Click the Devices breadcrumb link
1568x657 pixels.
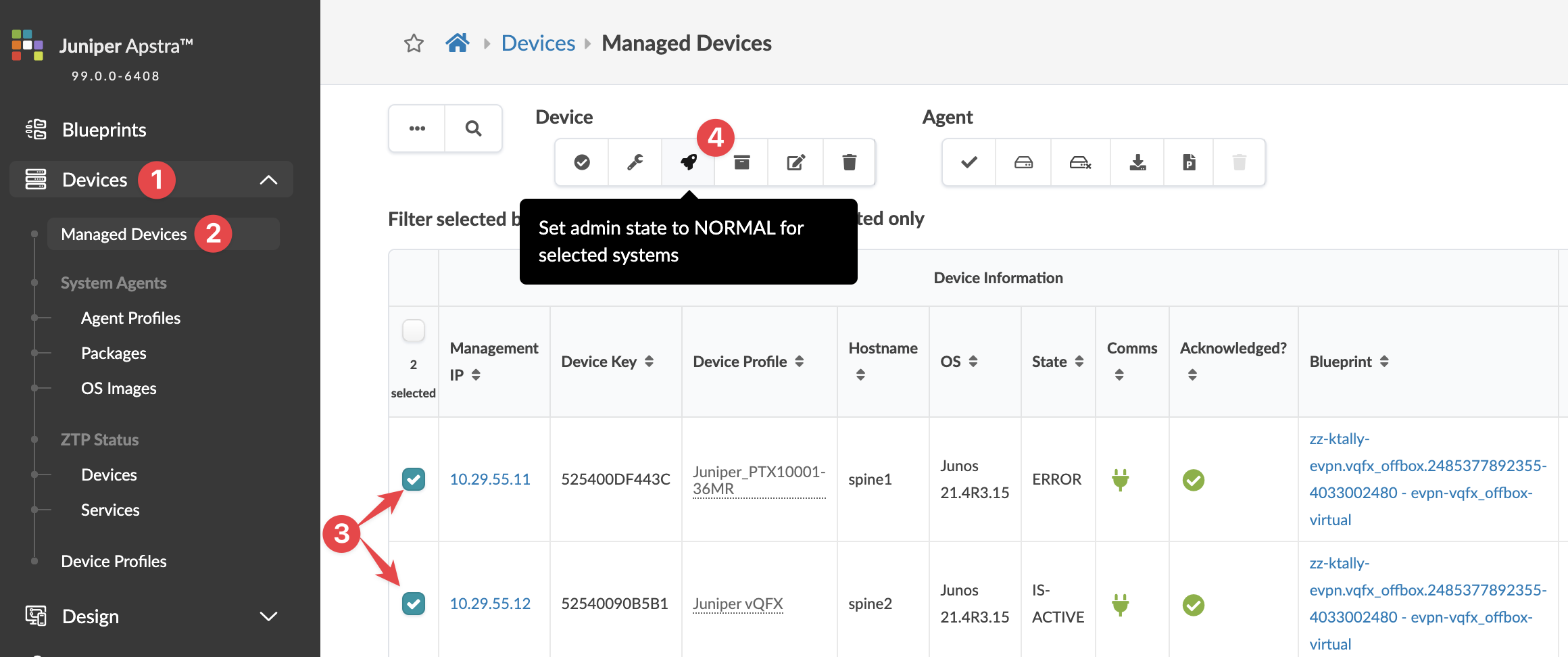click(x=538, y=43)
